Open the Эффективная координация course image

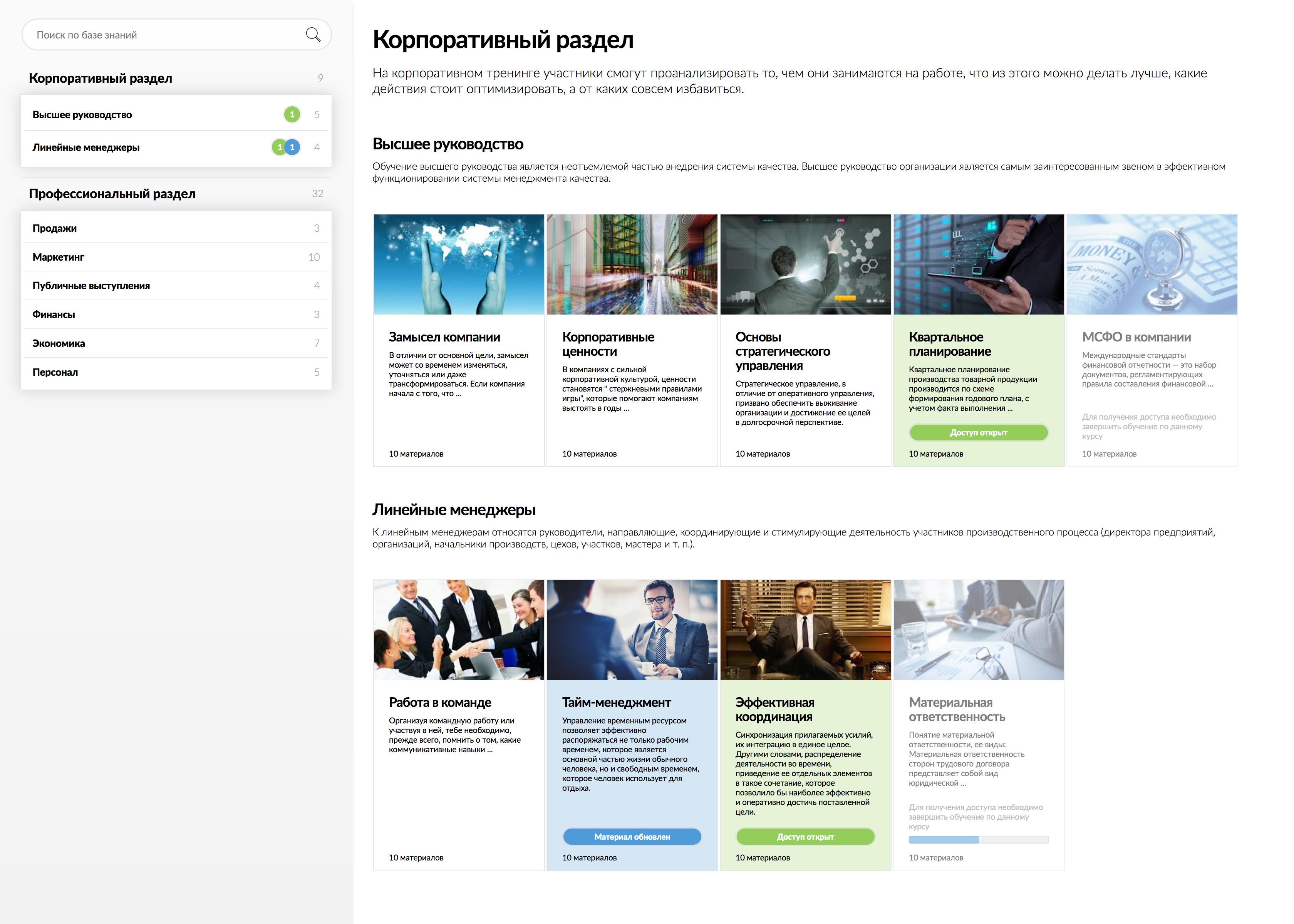click(805, 630)
